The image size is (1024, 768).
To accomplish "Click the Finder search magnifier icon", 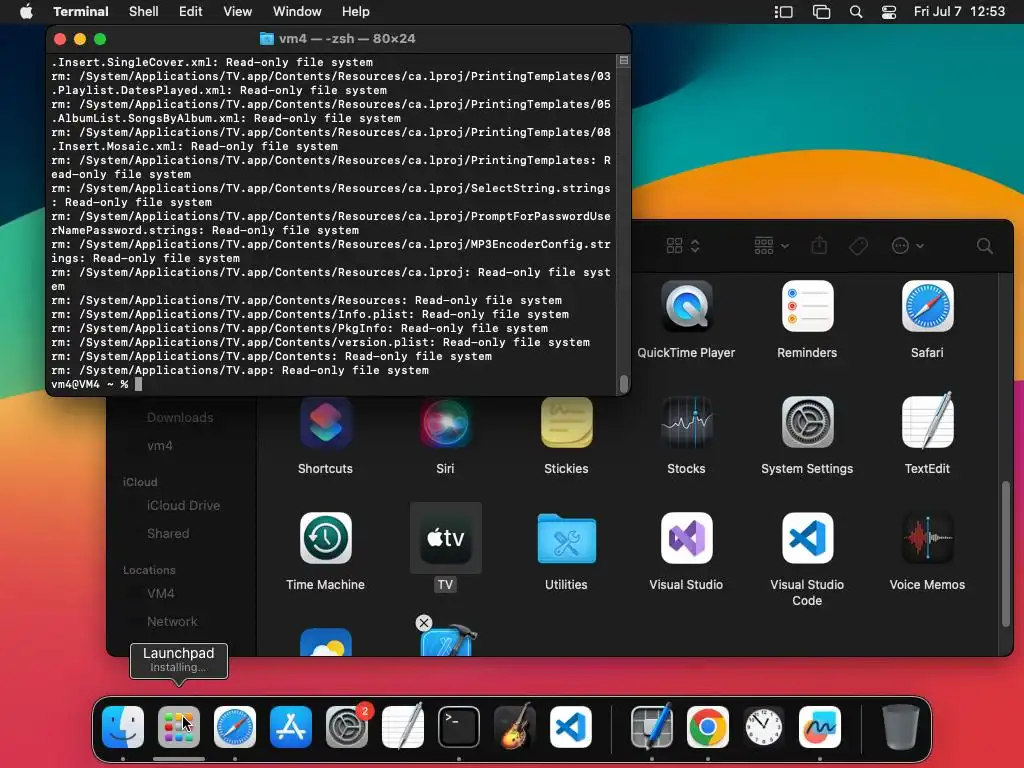I will [985, 246].
